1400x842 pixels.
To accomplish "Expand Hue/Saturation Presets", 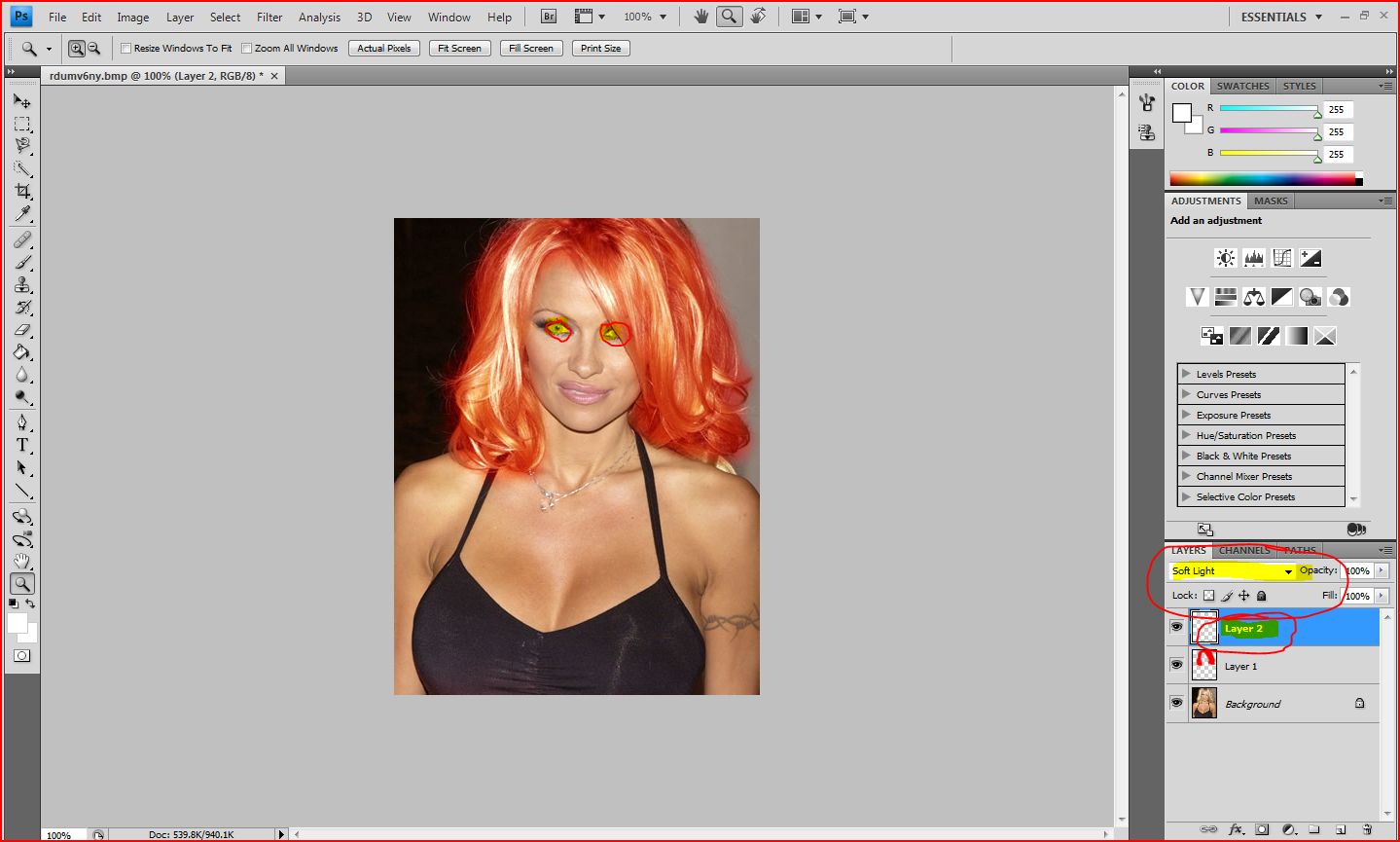I will pyautogui.click(x=1186, y=435).
